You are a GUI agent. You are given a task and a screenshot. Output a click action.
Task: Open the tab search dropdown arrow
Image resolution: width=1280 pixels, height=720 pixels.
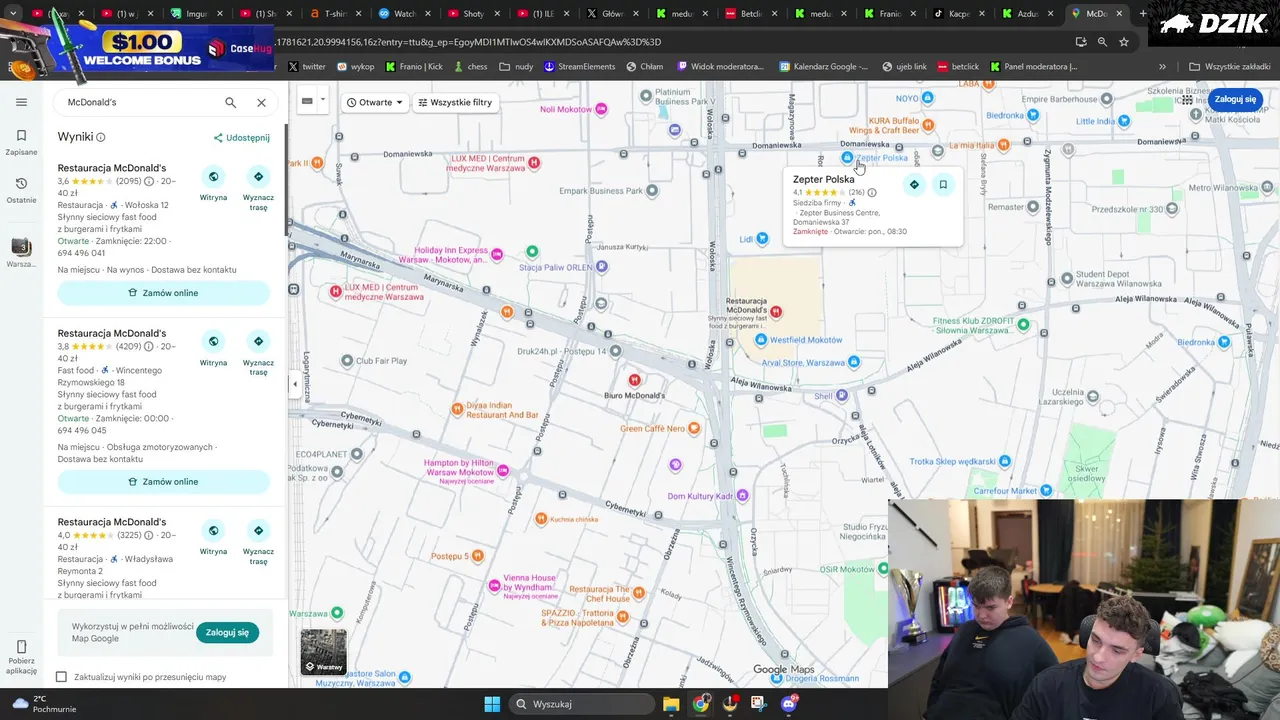click(13, 14)
